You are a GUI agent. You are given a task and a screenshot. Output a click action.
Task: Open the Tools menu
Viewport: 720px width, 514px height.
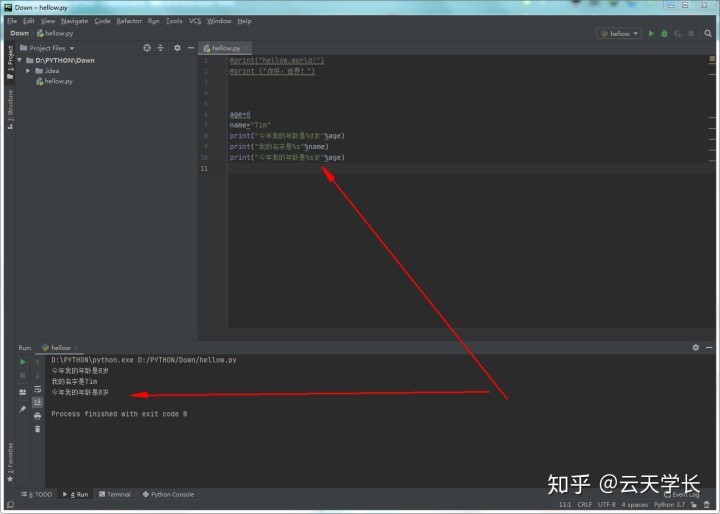click(174, 21)
